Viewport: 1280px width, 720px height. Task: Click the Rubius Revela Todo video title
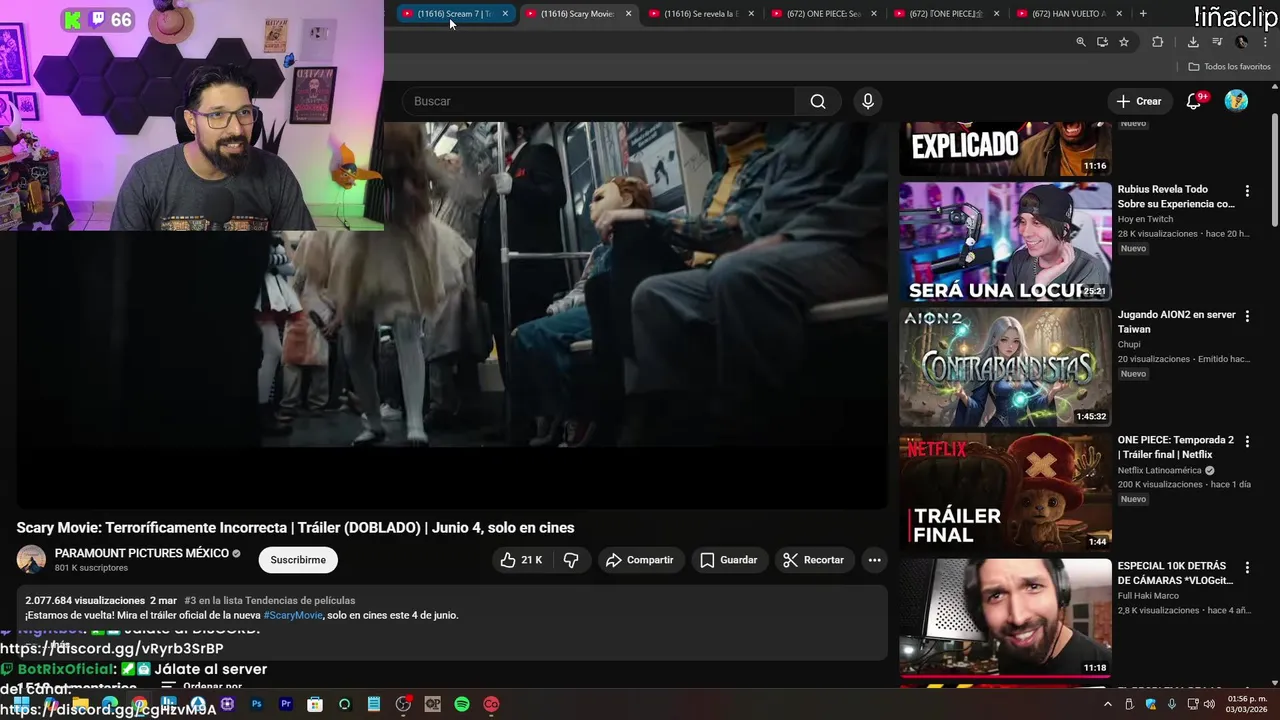1176,196
